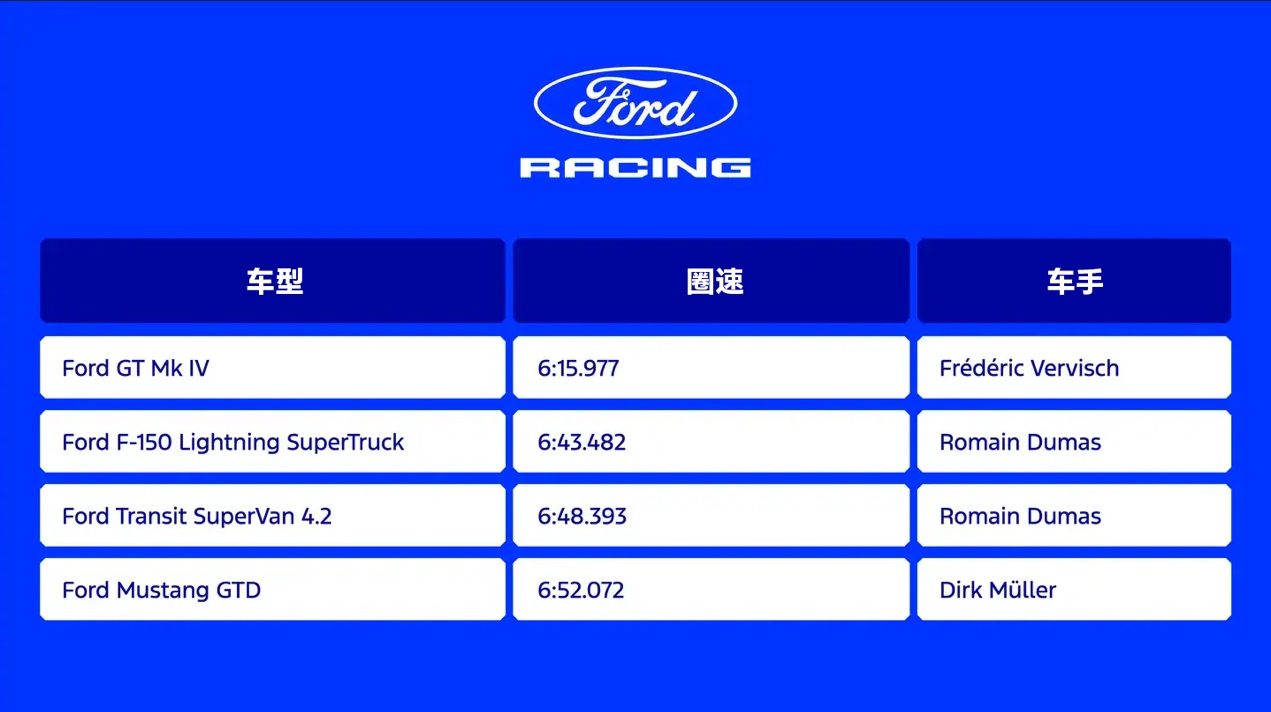Click the 车手 column header
Screen dimensions: 1271x712
(x=1074, y=281)
